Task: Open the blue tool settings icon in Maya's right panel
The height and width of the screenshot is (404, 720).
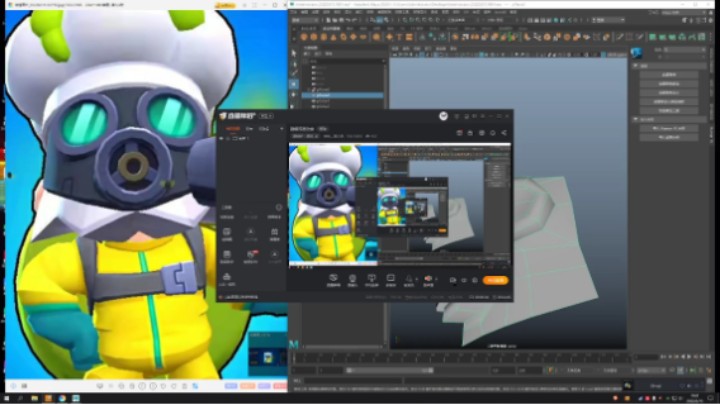Action: [x=636, y=53]
